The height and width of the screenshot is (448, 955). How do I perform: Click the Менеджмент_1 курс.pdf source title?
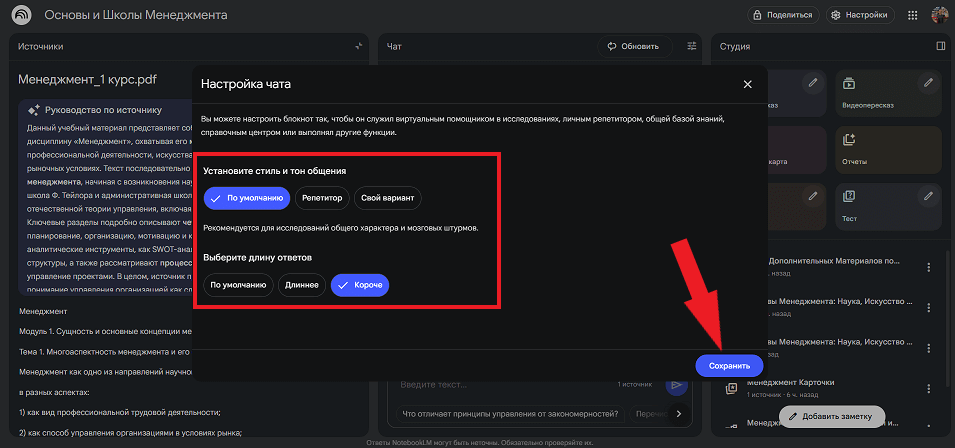[88, 79]
